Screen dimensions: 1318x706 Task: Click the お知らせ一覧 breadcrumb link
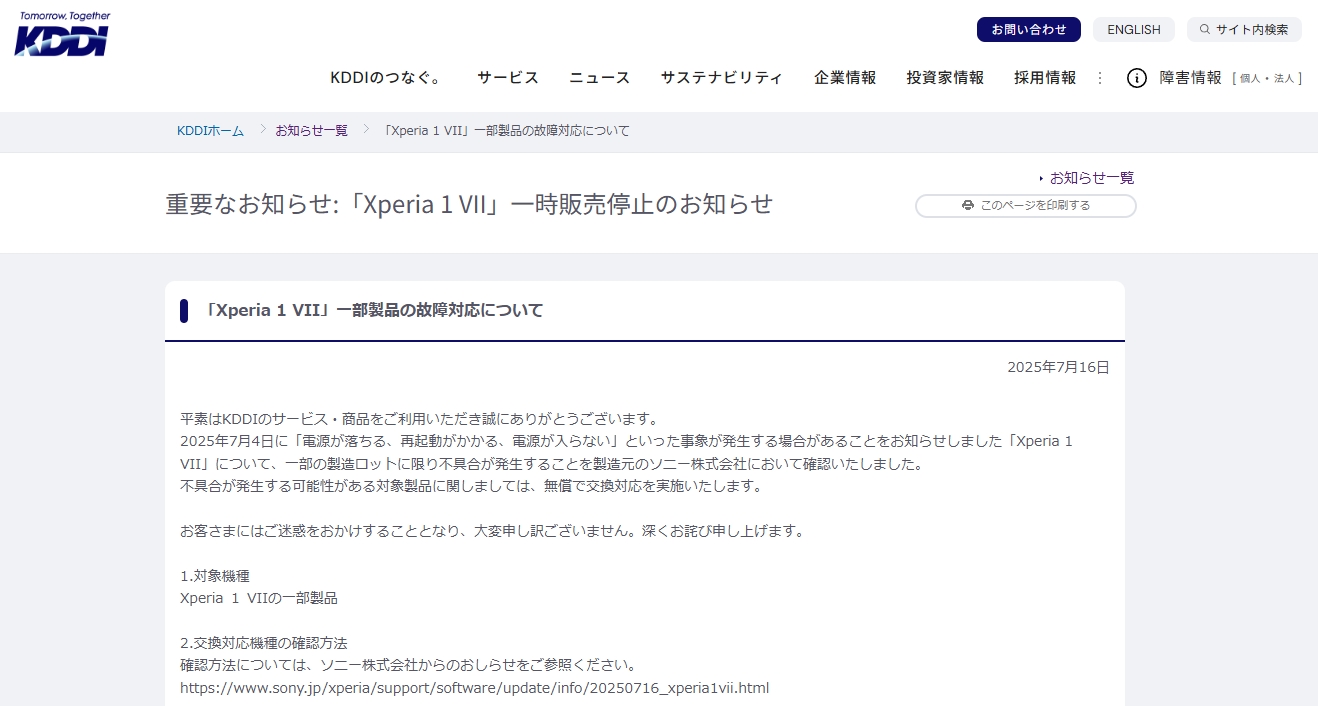tap(312, 131)
